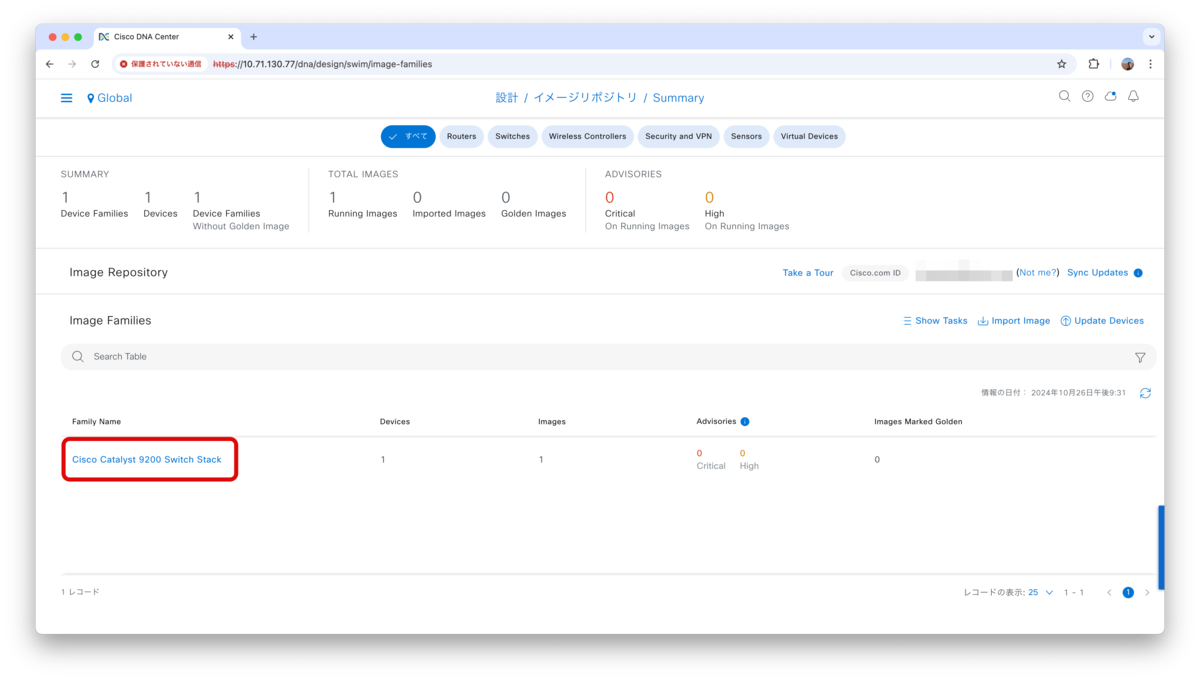Viewport: 1200px width, 681px height.
Task: Select the すべて filter chip
Action: pos(408,136)
